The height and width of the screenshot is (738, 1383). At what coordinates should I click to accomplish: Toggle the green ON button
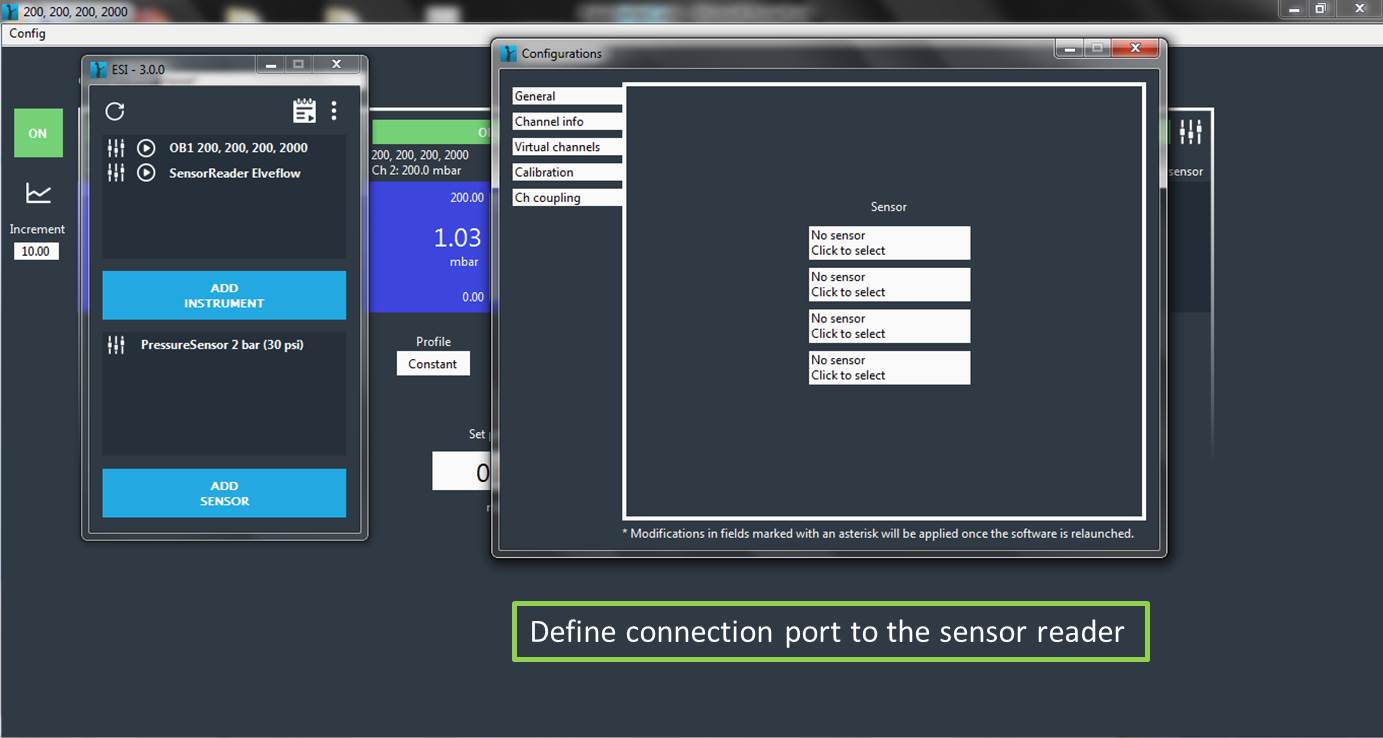click(38, 133)
